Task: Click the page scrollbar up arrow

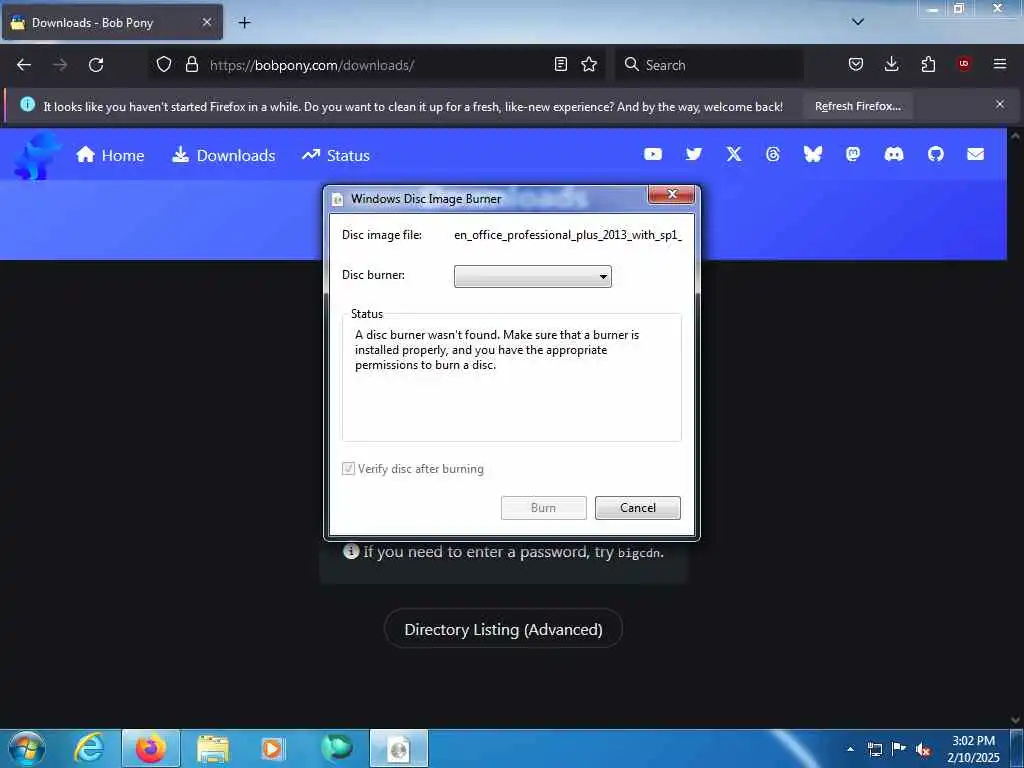Action: (1016, 136)
